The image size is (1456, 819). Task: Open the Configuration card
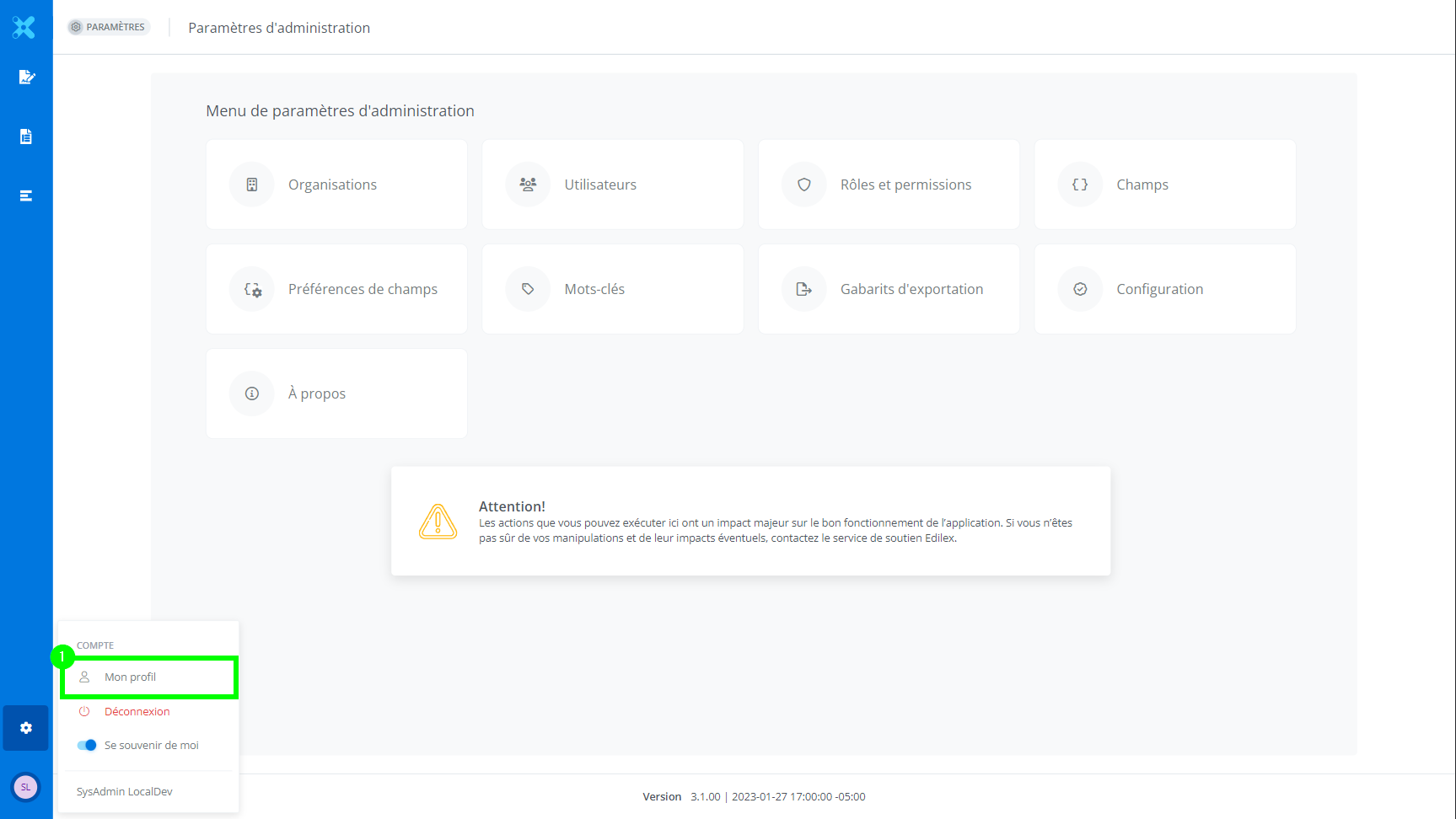pyautogui.click(x=1164, y=289)
